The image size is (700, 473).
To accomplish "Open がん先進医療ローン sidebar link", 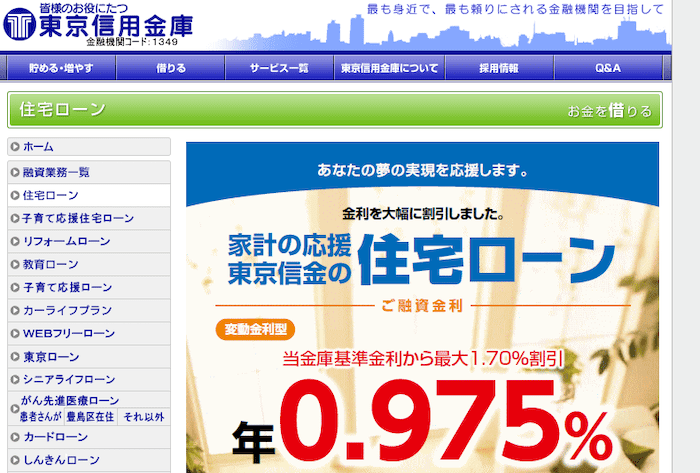I will (70, 400).
